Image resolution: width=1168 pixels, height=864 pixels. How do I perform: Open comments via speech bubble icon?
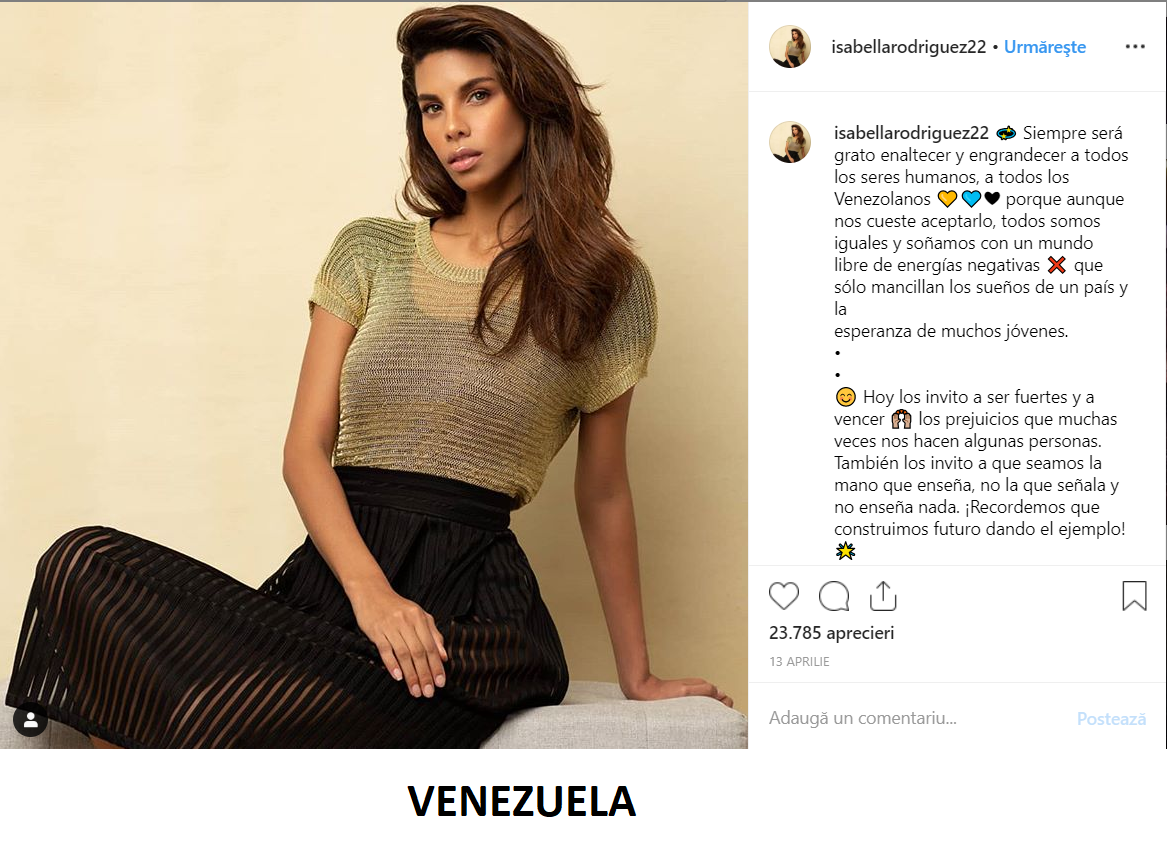coord(834,596)
